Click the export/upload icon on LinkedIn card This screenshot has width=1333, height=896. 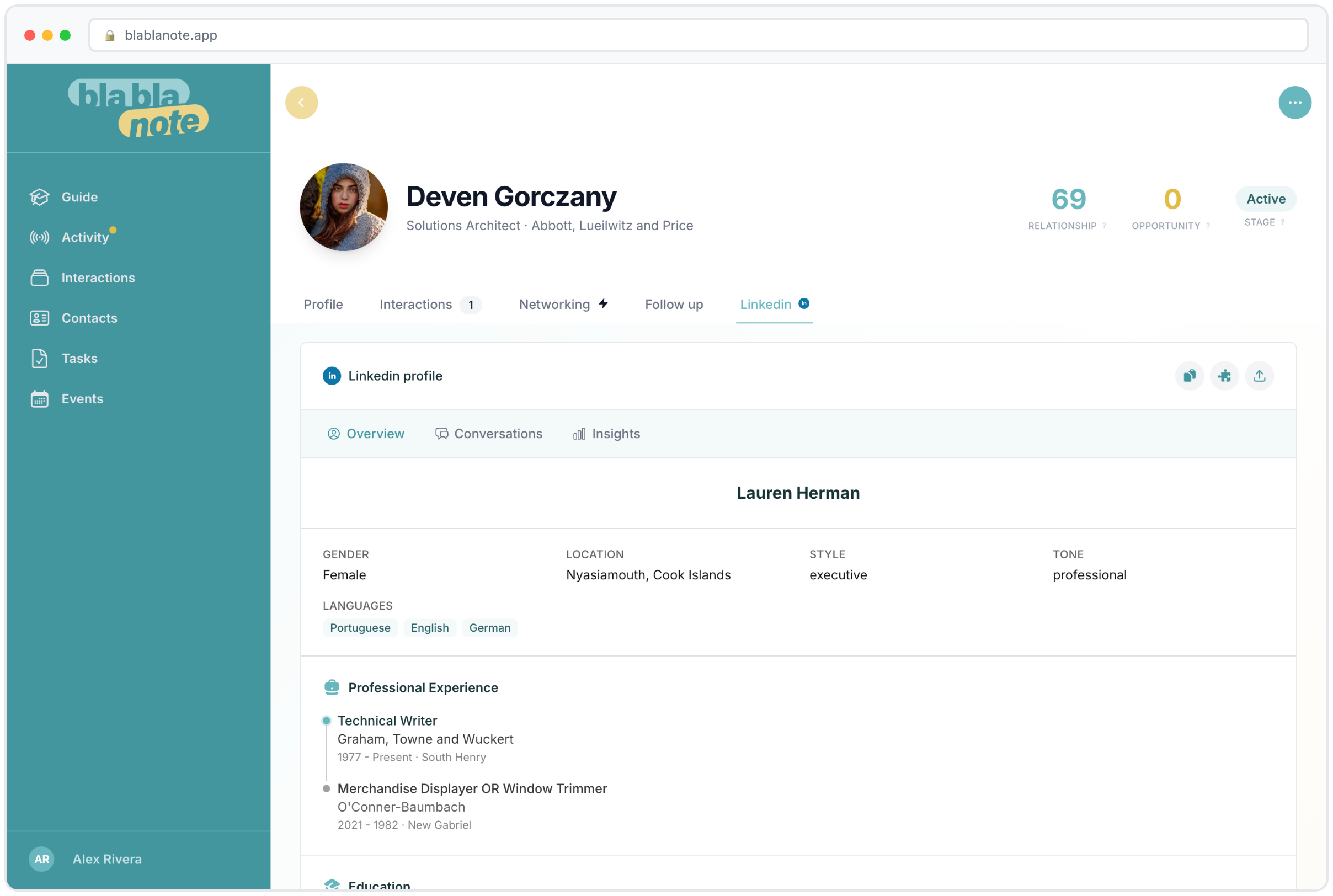pyautogui.click(x=1260, y=376)
